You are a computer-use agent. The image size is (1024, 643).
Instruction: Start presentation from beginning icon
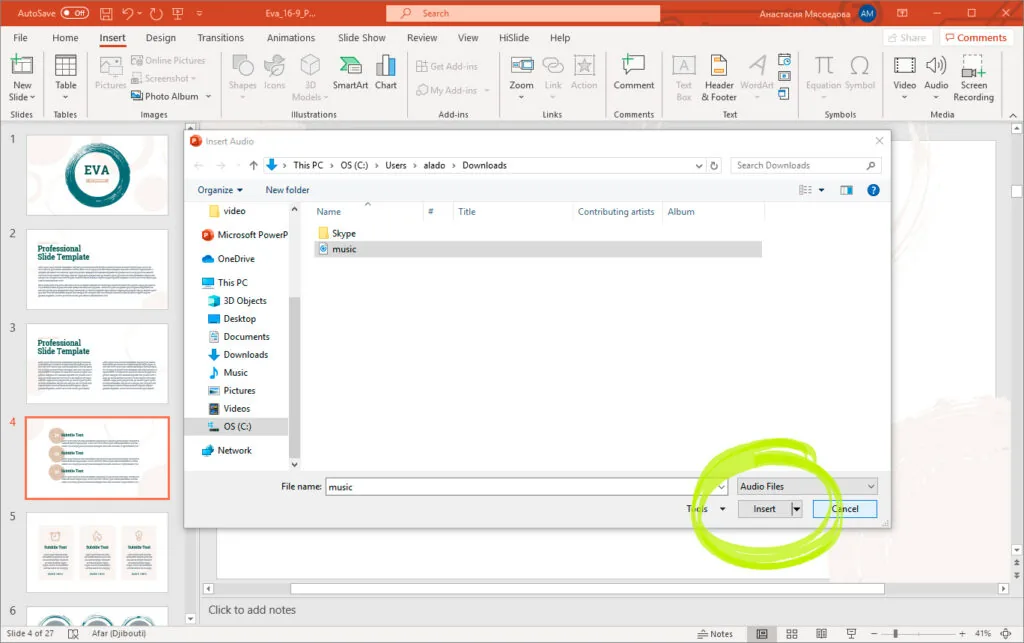(178, 13)
